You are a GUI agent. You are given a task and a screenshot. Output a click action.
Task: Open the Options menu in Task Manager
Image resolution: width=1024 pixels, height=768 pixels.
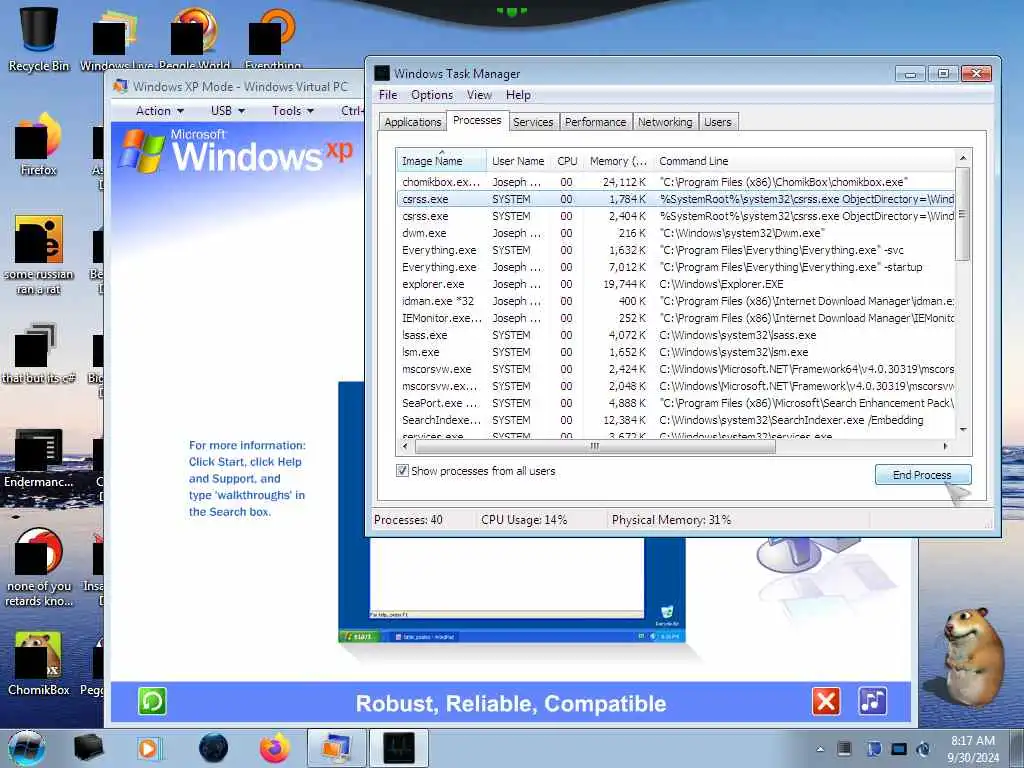pyautogui.click(x=432, y=95)
